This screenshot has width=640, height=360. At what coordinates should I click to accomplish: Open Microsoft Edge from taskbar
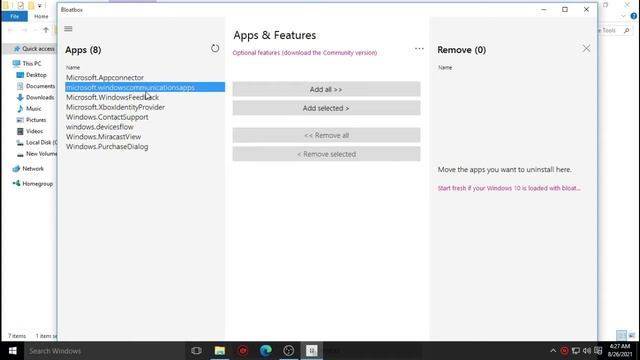(266, 351)
